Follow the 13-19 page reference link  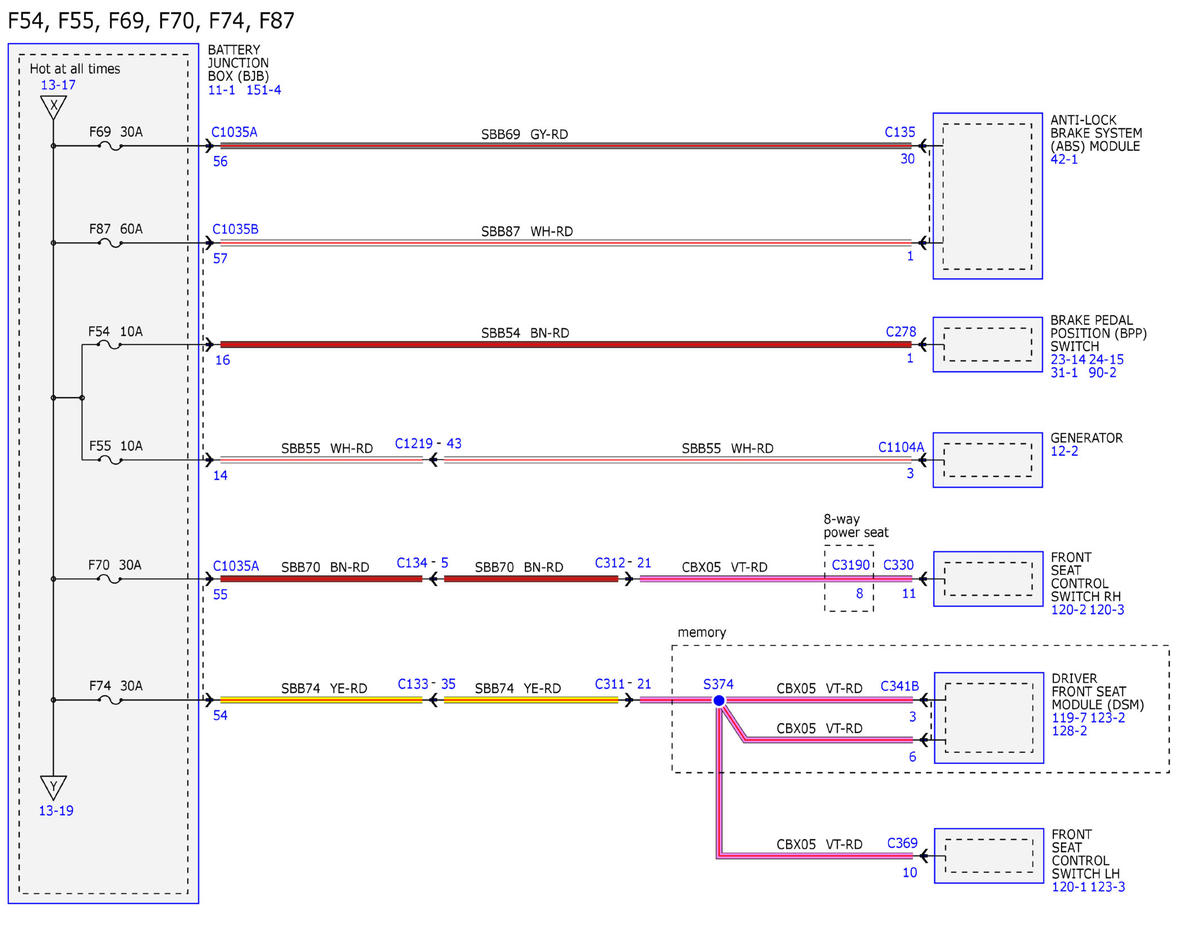click(x=56, y=810)
